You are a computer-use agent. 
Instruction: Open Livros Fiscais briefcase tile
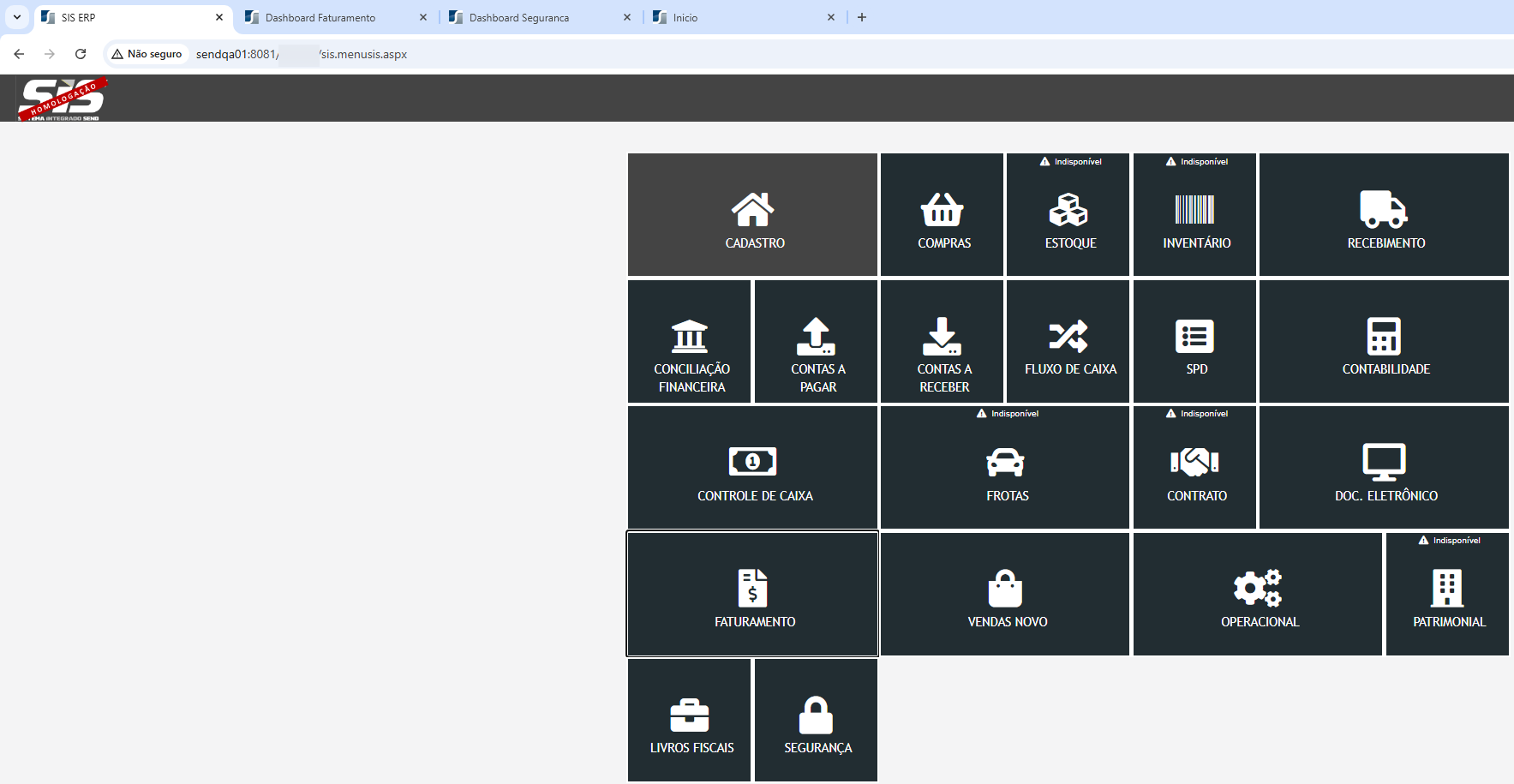click(x=689, y=715)
